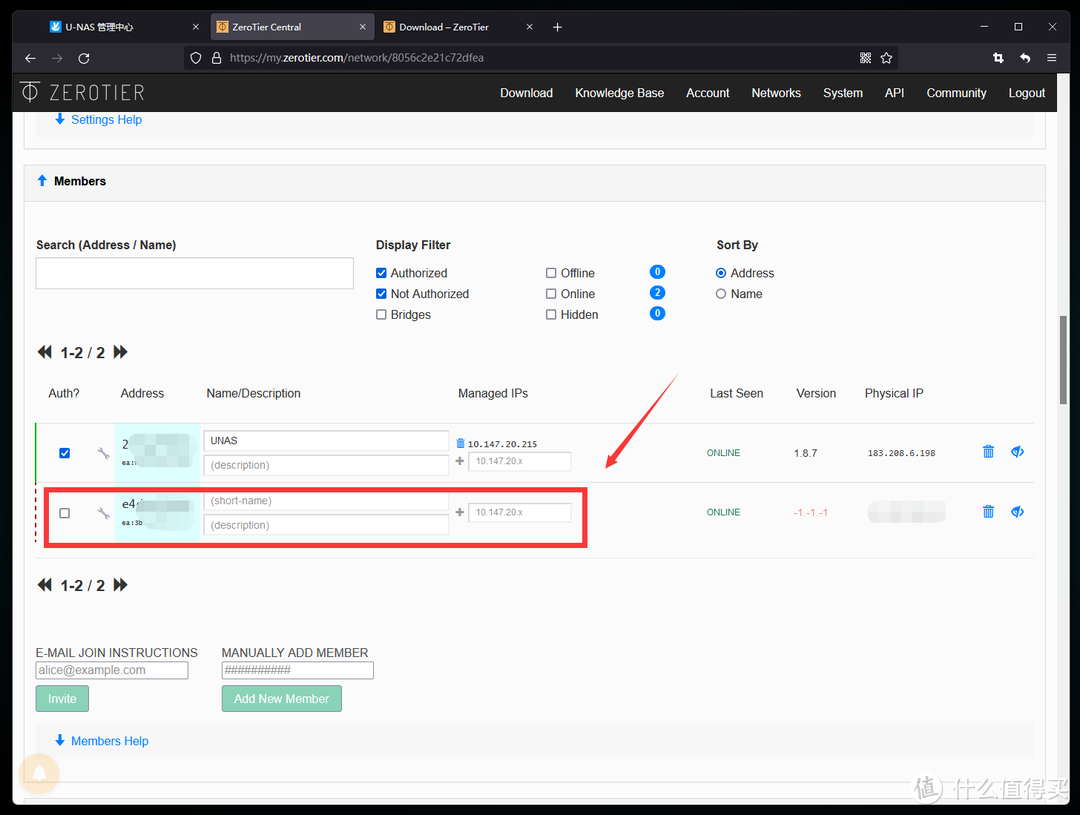Reload the page with browser refresh icon

point(84,58)
